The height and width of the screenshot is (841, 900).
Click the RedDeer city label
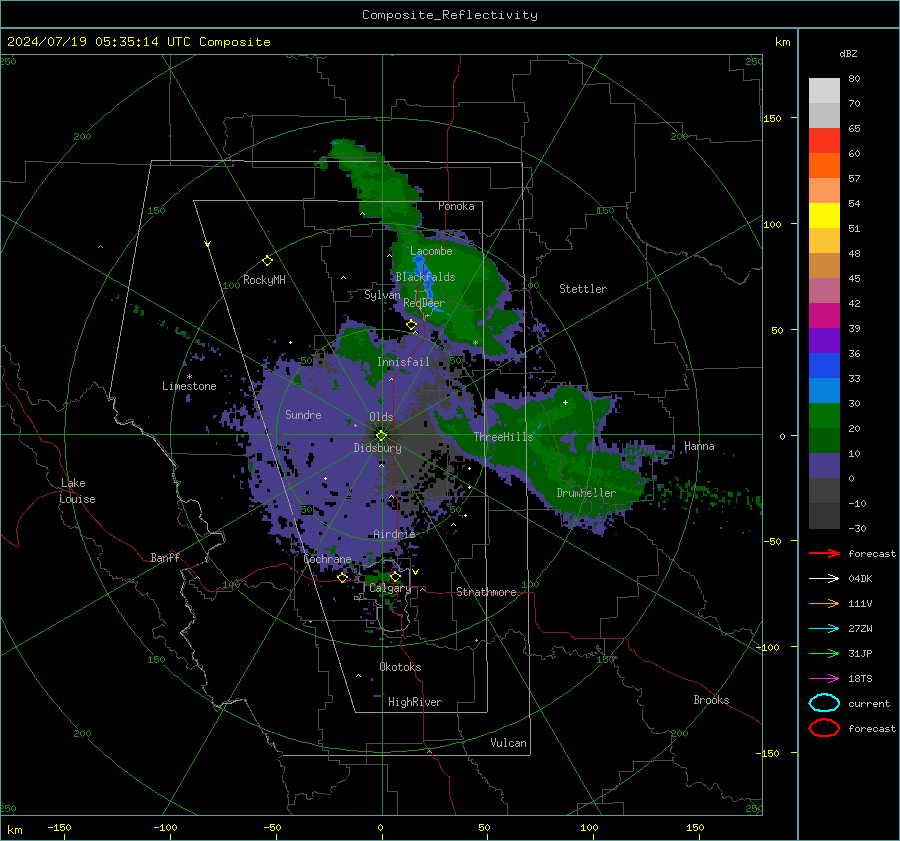pos(424,303)
